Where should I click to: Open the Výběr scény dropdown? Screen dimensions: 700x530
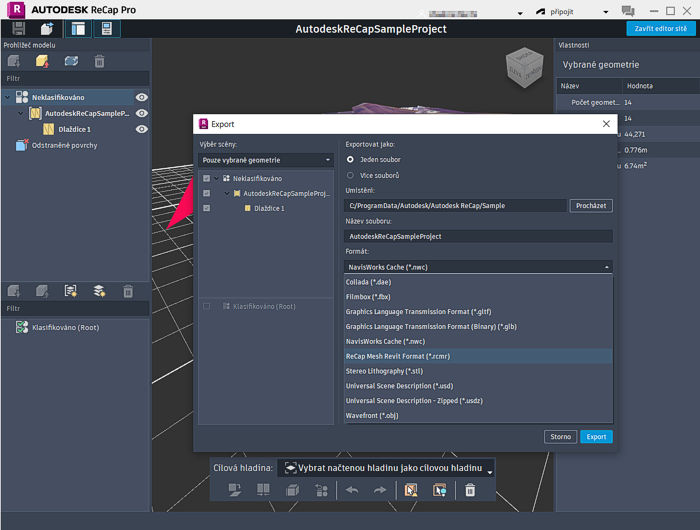(x=266, y=160)
